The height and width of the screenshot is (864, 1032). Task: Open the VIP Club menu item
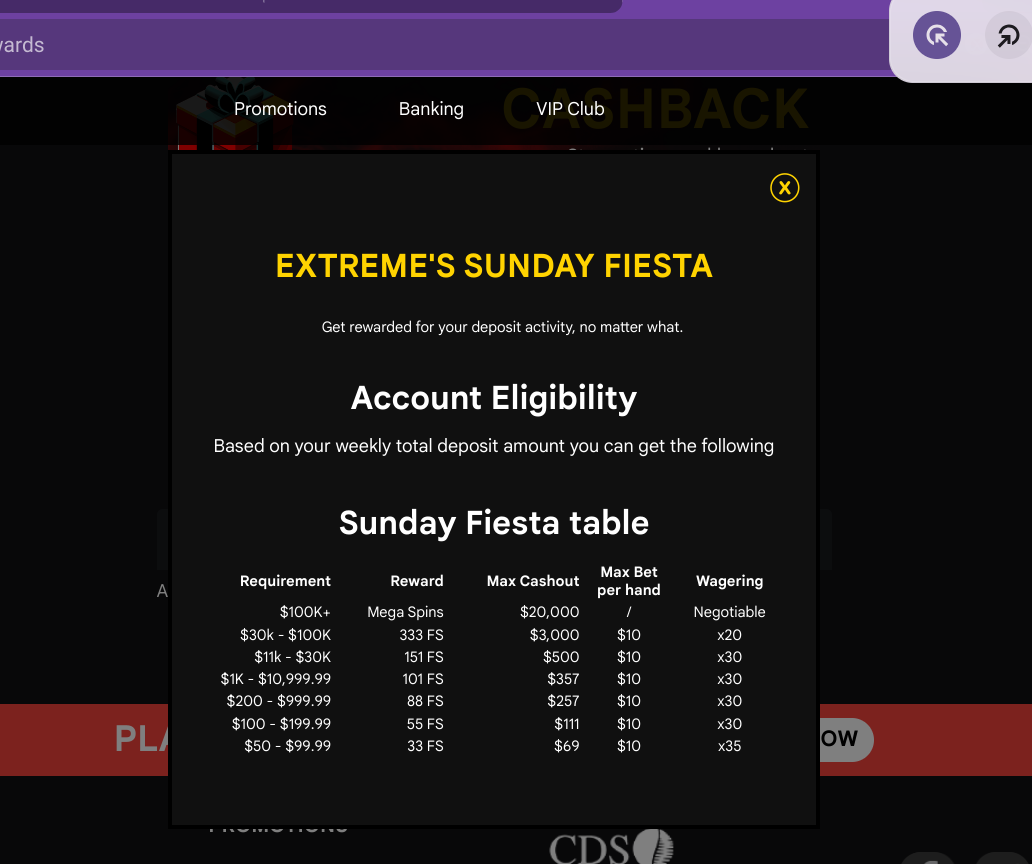570,109
